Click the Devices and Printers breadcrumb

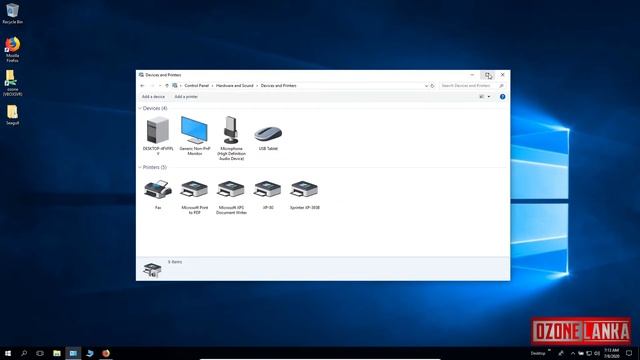tap(278, 86)
